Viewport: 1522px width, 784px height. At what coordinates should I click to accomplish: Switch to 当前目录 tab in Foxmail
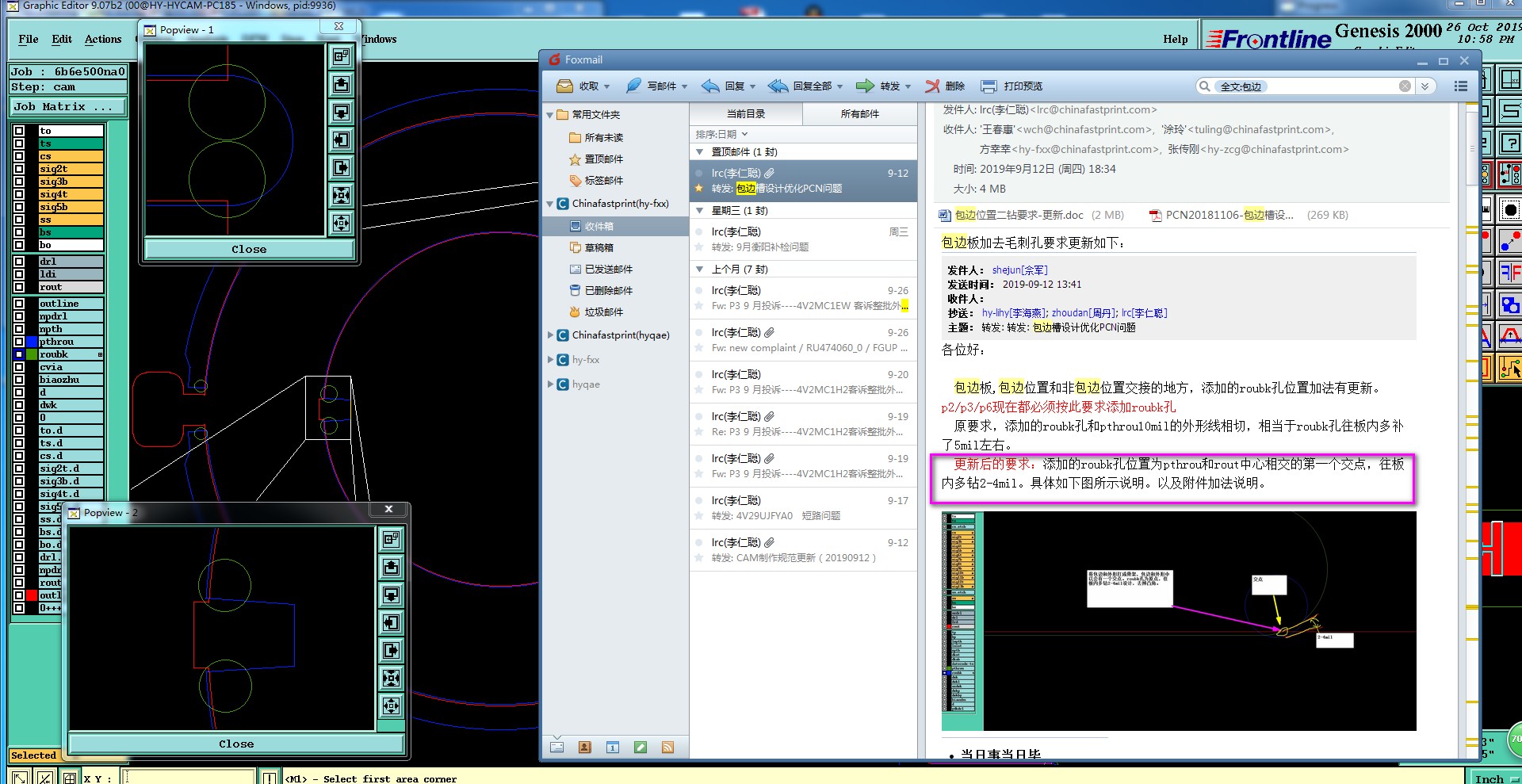click(746, 114)
